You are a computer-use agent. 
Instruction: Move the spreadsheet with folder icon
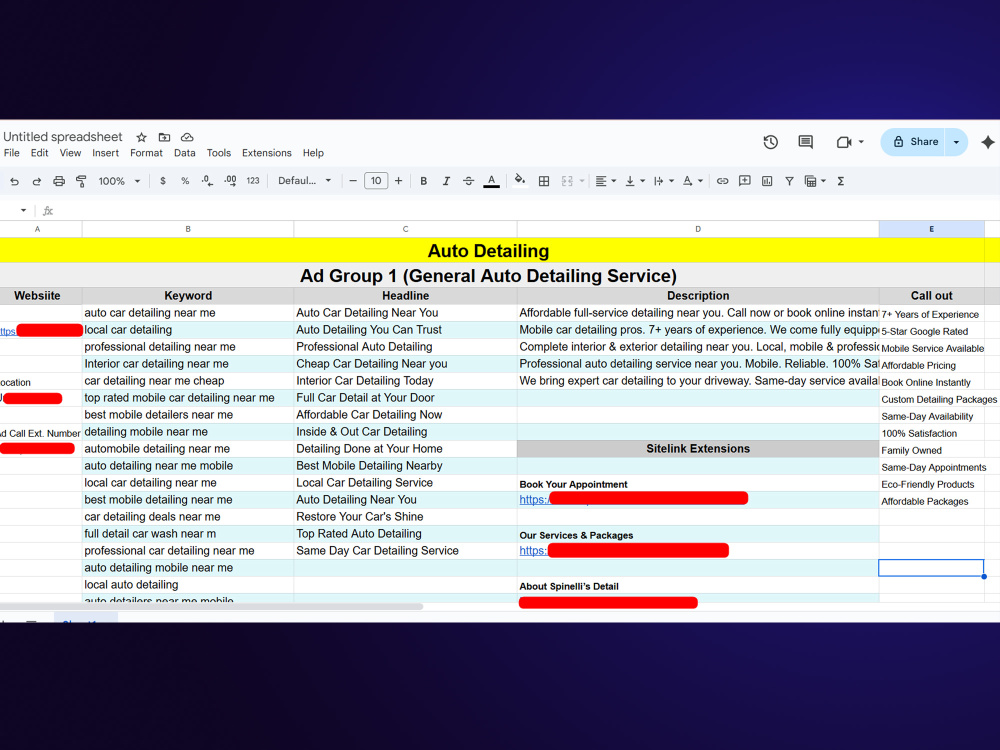click(165, 137)
